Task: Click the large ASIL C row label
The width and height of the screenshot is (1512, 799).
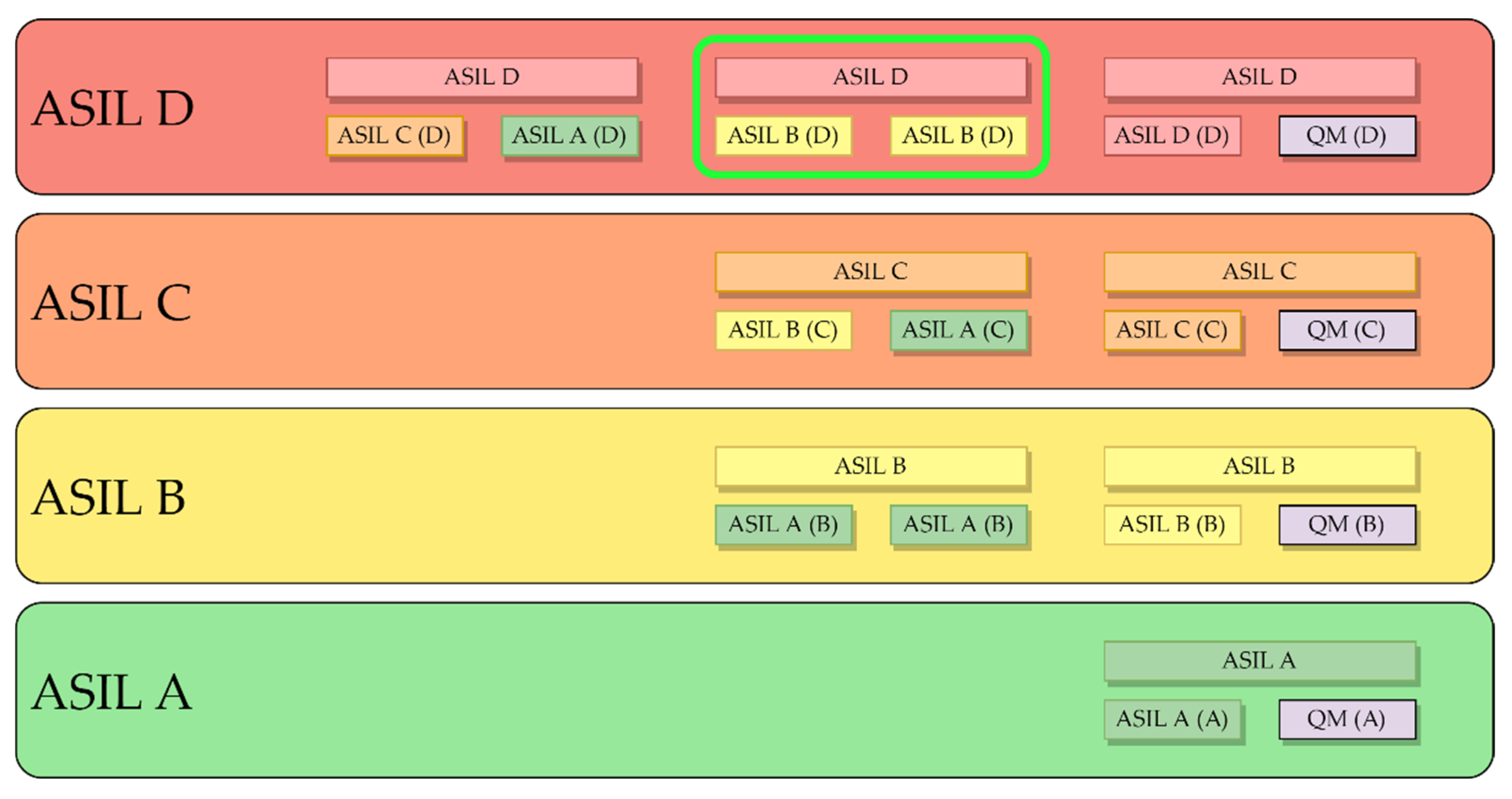Action: (x=111, y=303)
